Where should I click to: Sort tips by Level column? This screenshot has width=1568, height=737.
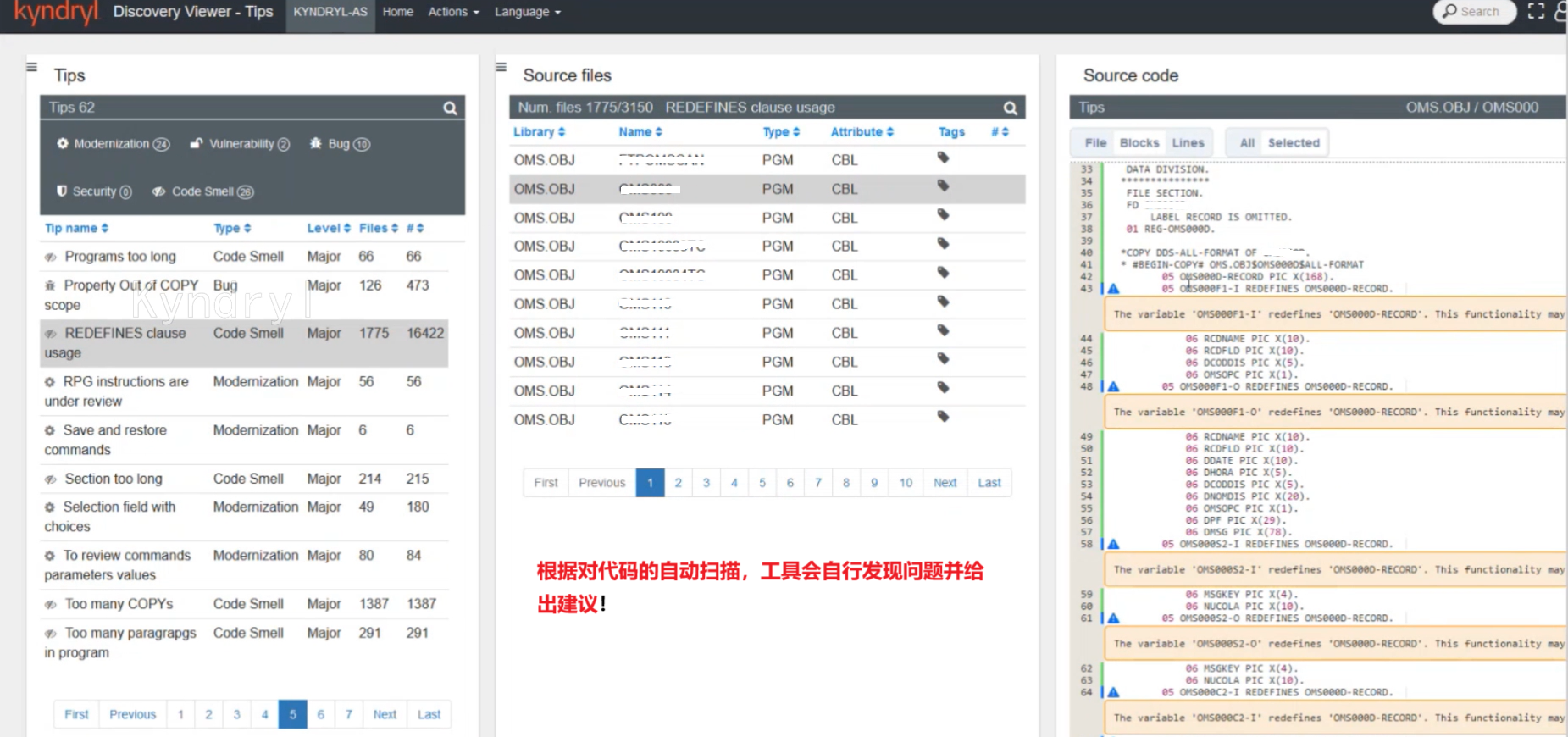(329, 228)
